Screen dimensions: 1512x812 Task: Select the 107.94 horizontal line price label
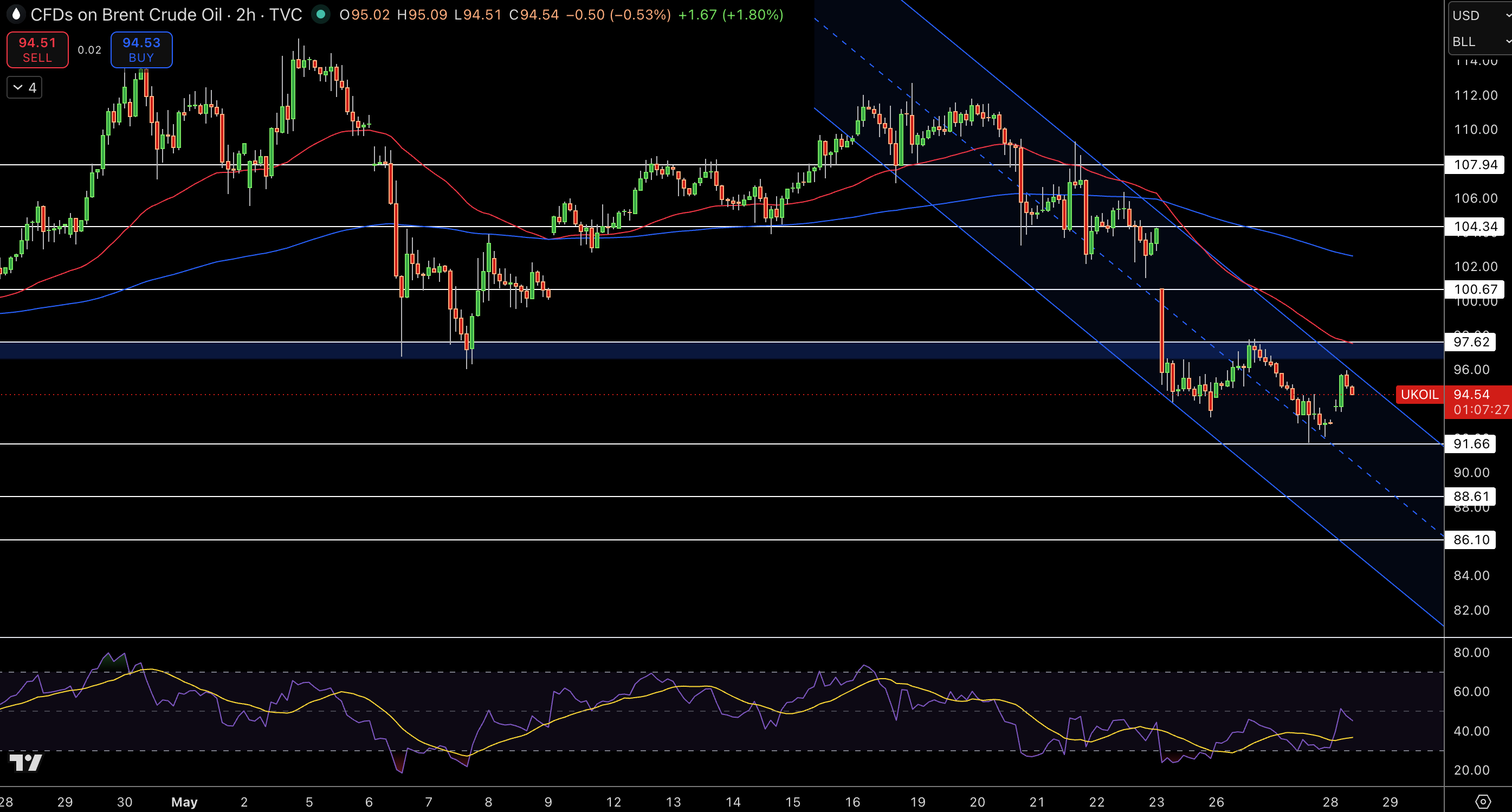point(1475,164)
